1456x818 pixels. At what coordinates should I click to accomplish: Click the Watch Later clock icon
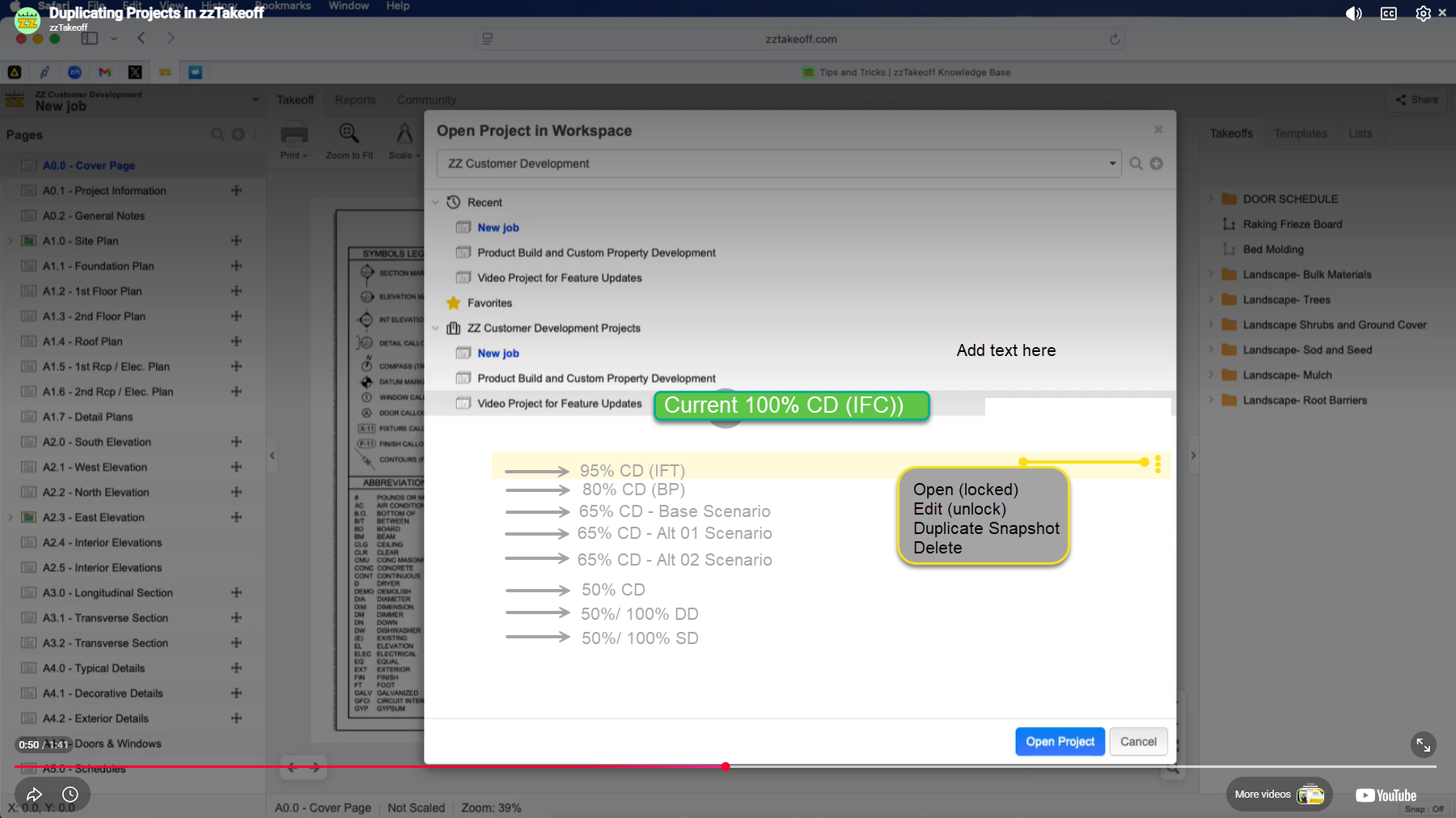coord(70,795)
